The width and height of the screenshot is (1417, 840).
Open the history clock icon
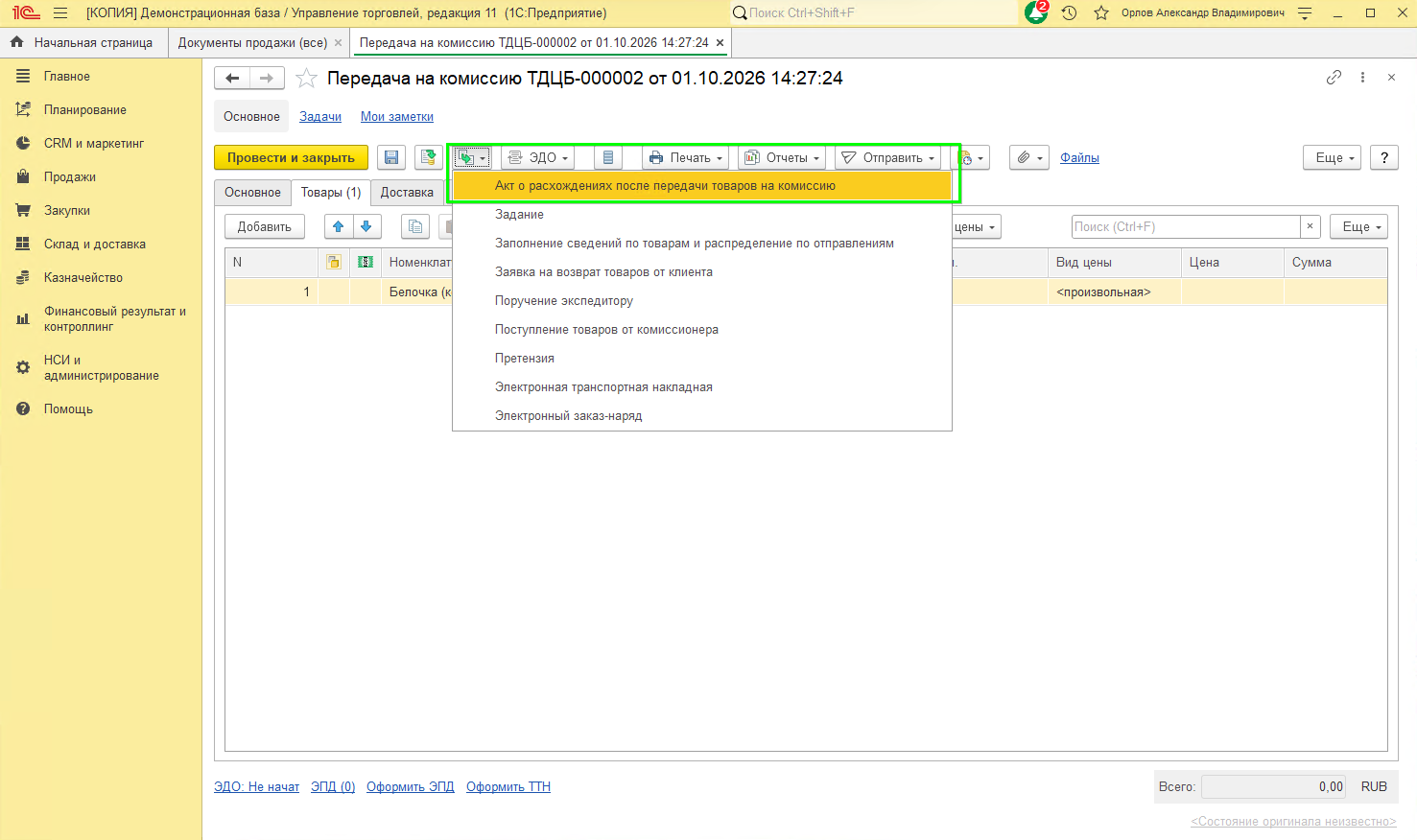[x=1069, y=13]
